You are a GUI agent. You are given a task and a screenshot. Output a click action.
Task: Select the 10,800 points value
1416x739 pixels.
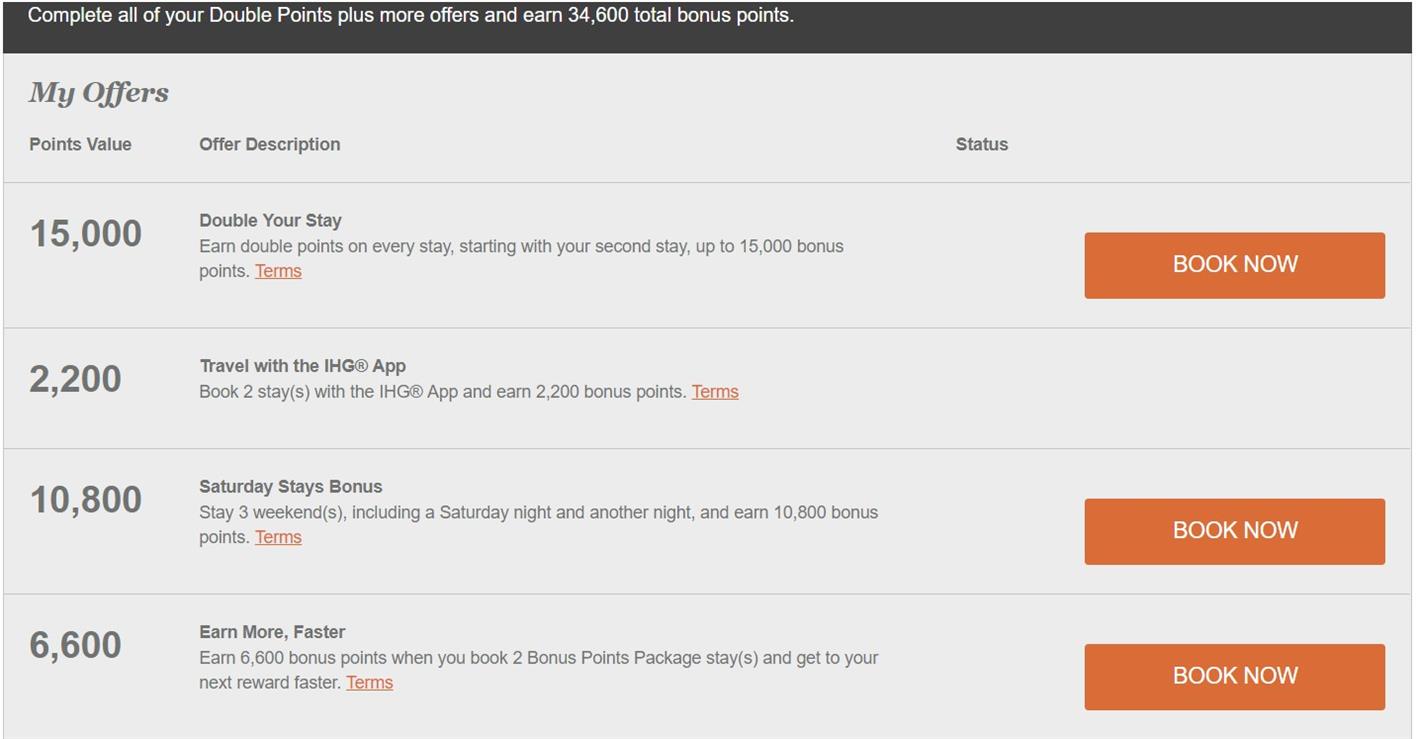[86, 500]
